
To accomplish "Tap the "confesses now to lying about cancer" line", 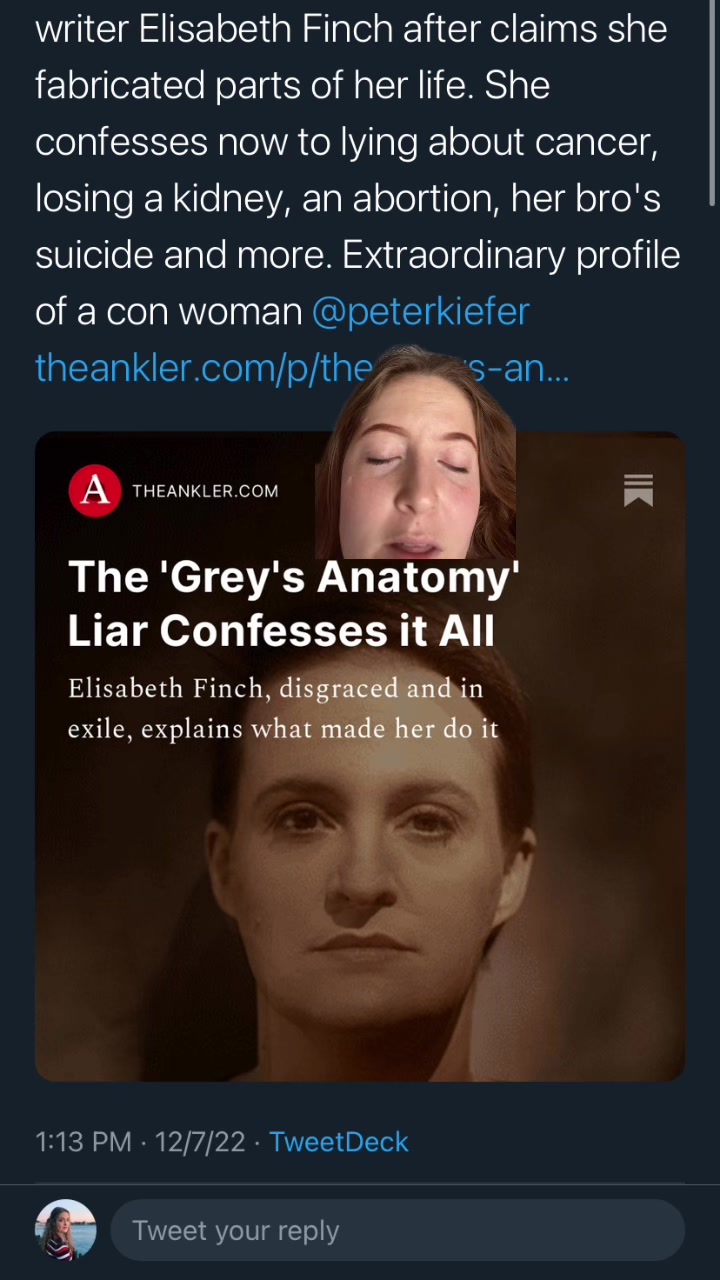I will tap(346, 142).
